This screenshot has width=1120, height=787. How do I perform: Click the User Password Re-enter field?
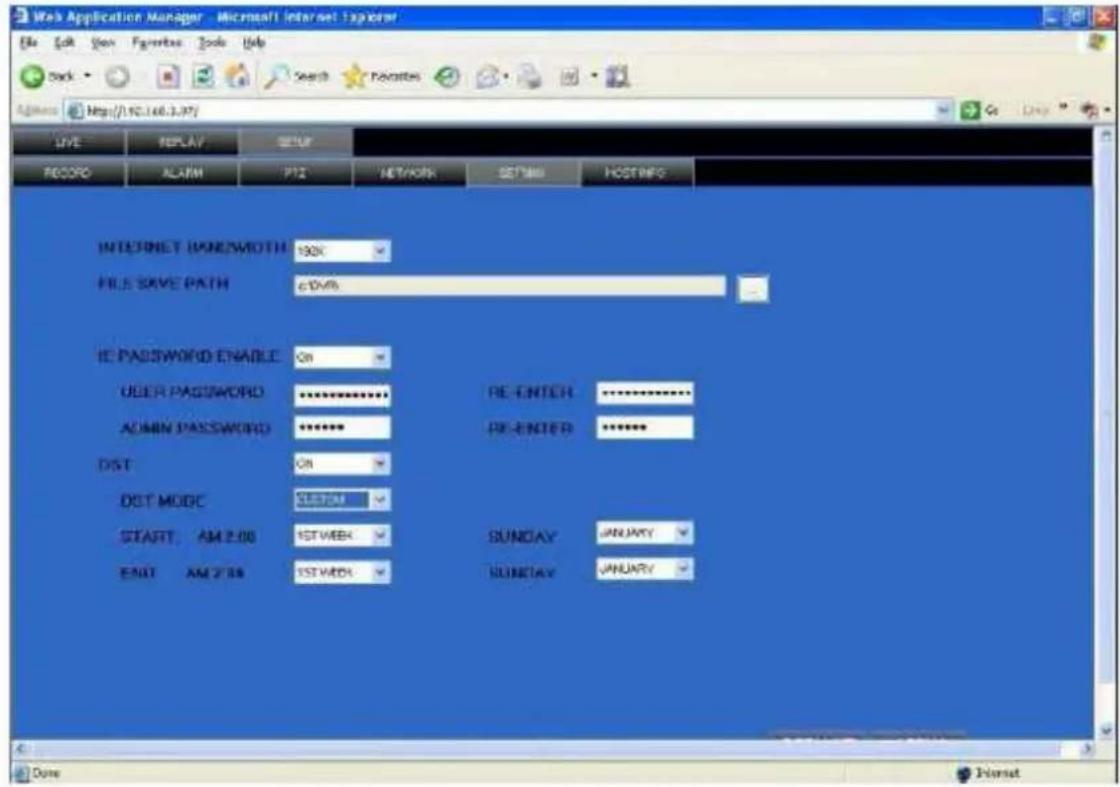(x=645, y=393)
